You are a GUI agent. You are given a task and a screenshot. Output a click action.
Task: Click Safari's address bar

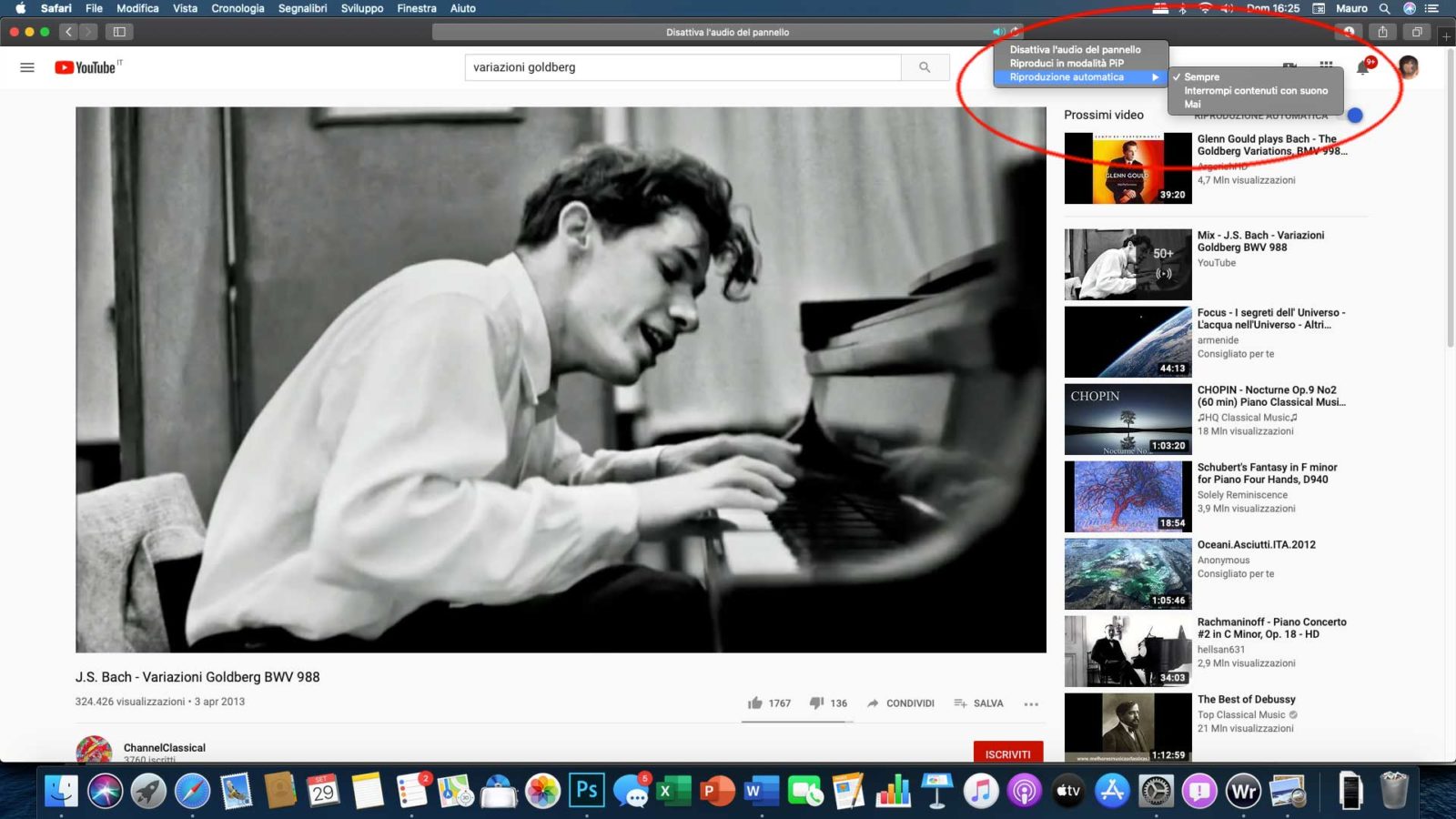tap(727, 32)
